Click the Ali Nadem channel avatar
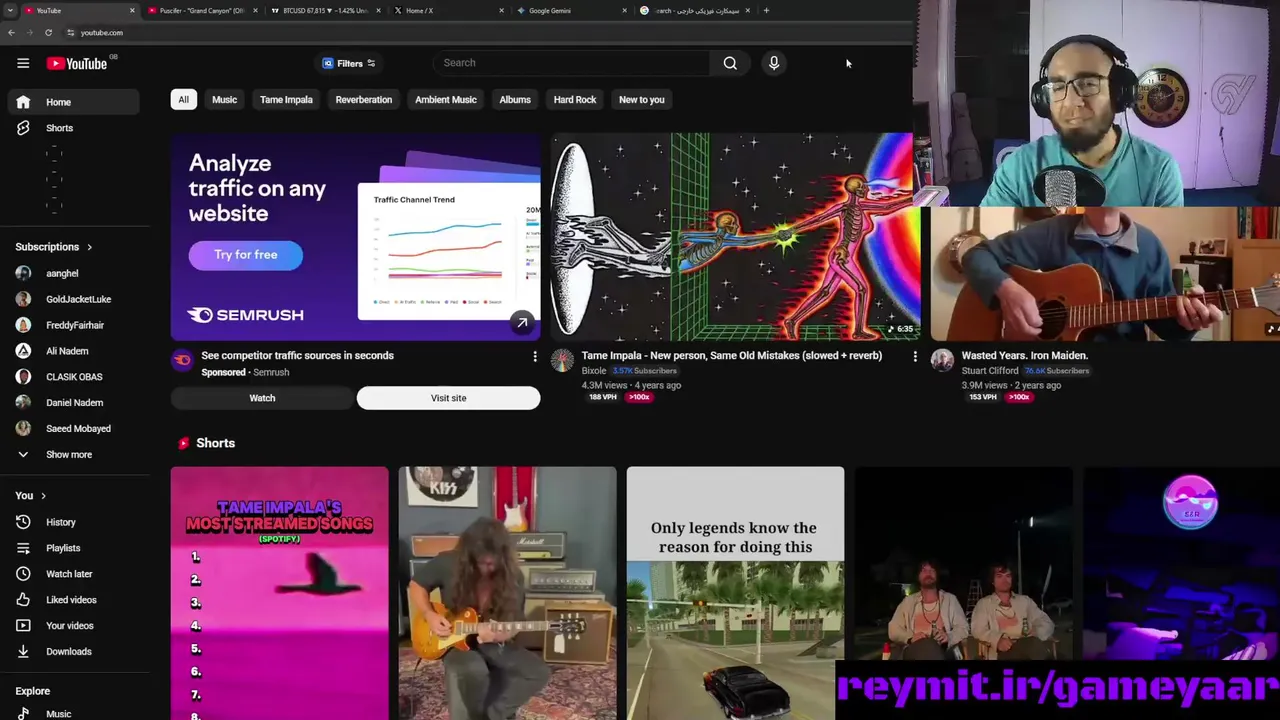1280x720 pixels. [23, 351]
